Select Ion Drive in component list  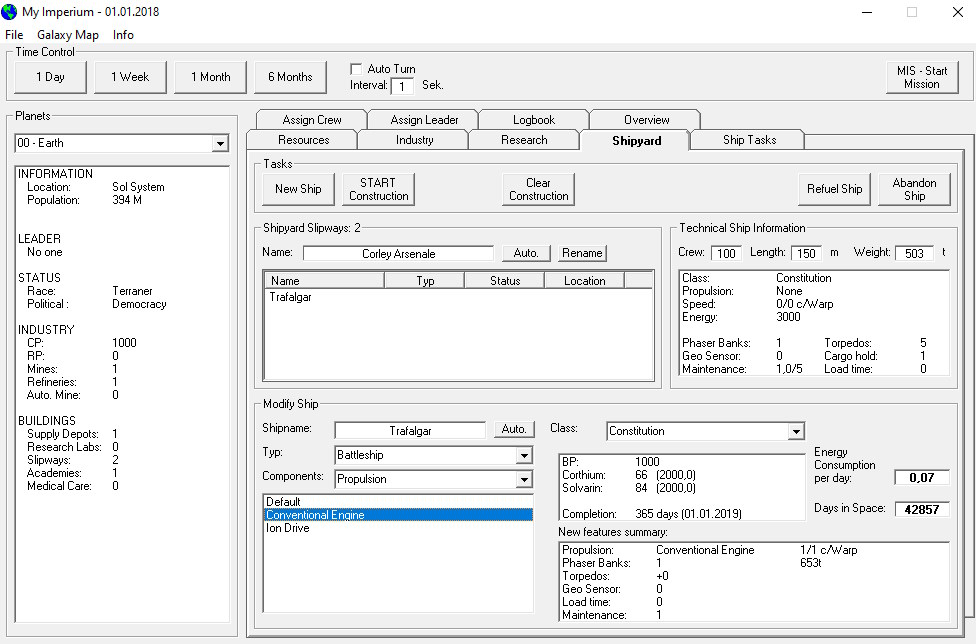pyautogui.click(x=288, y=528)
